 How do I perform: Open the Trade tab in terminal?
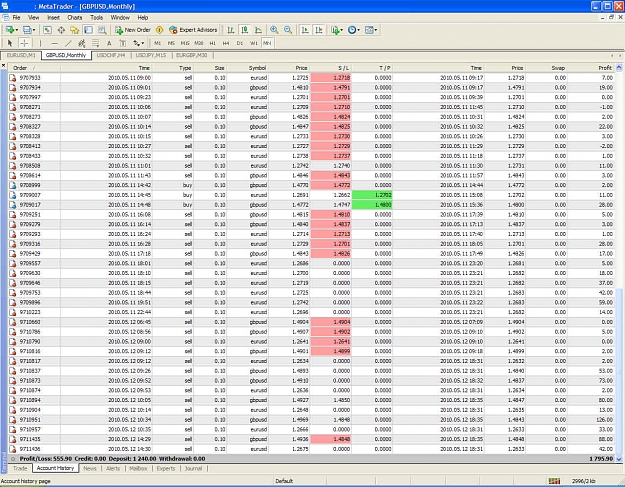coord(20,468)
